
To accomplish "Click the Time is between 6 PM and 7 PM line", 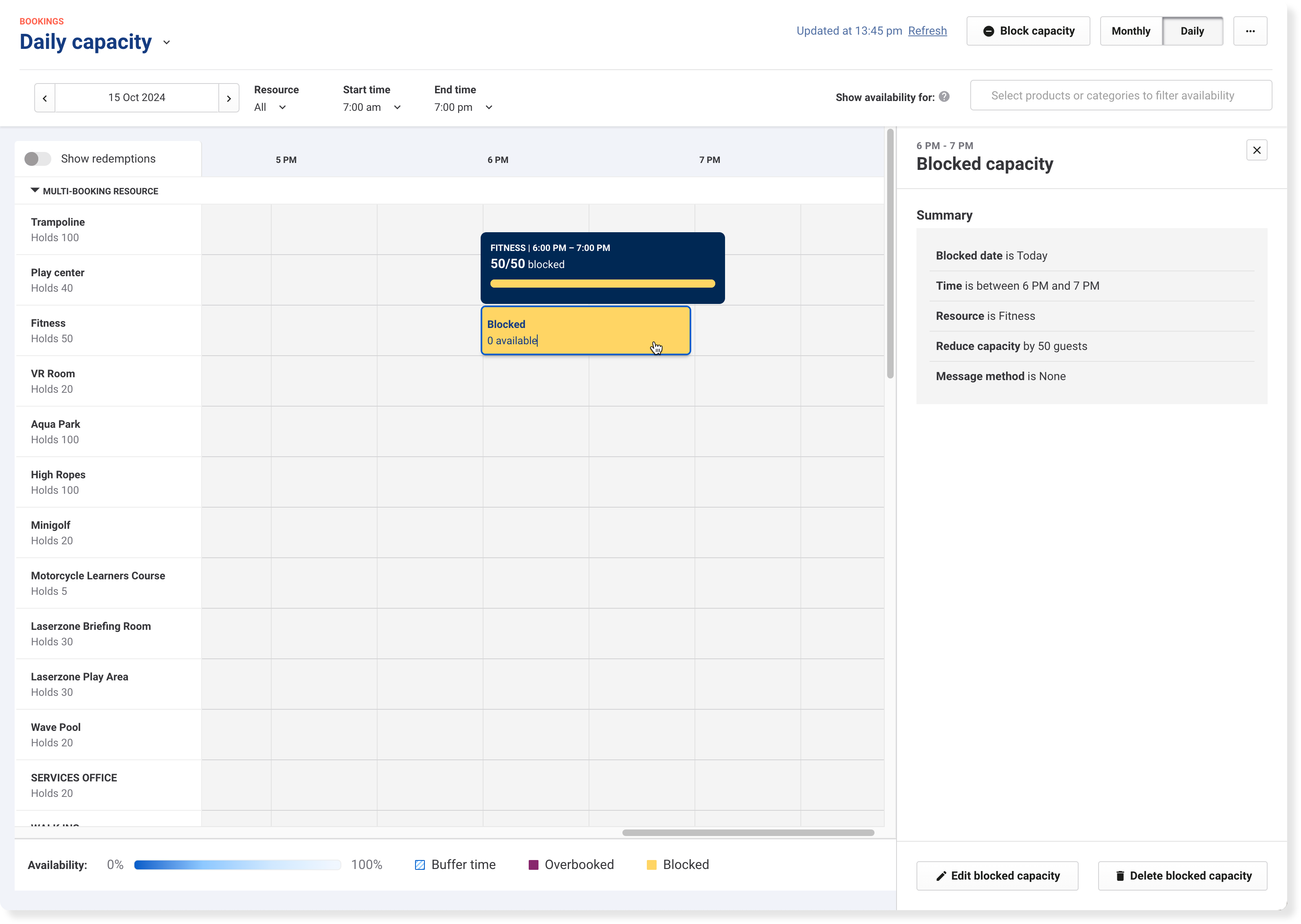I will (x=1018, y=286).
